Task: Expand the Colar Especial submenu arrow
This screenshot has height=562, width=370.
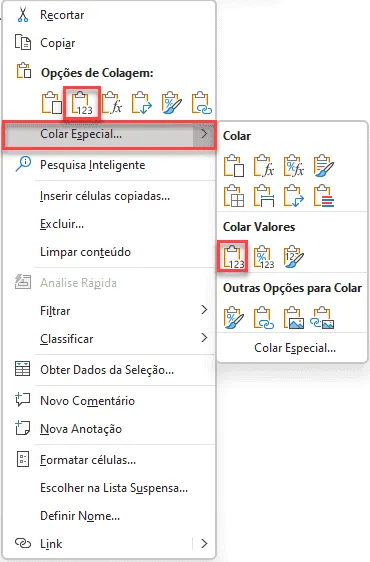Action: (x=204, y=134)
